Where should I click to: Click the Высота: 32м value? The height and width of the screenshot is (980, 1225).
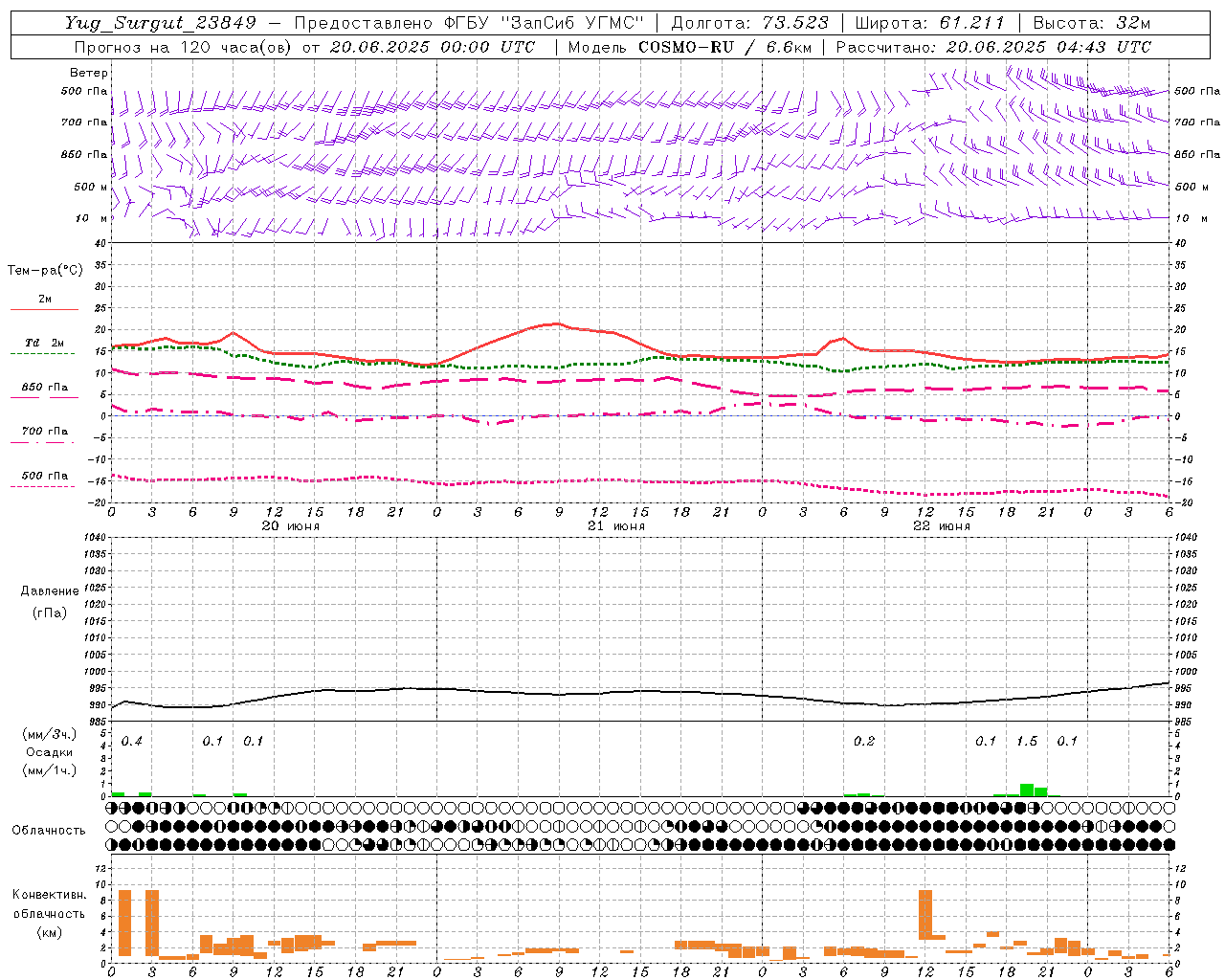(x=1092, y=23)
